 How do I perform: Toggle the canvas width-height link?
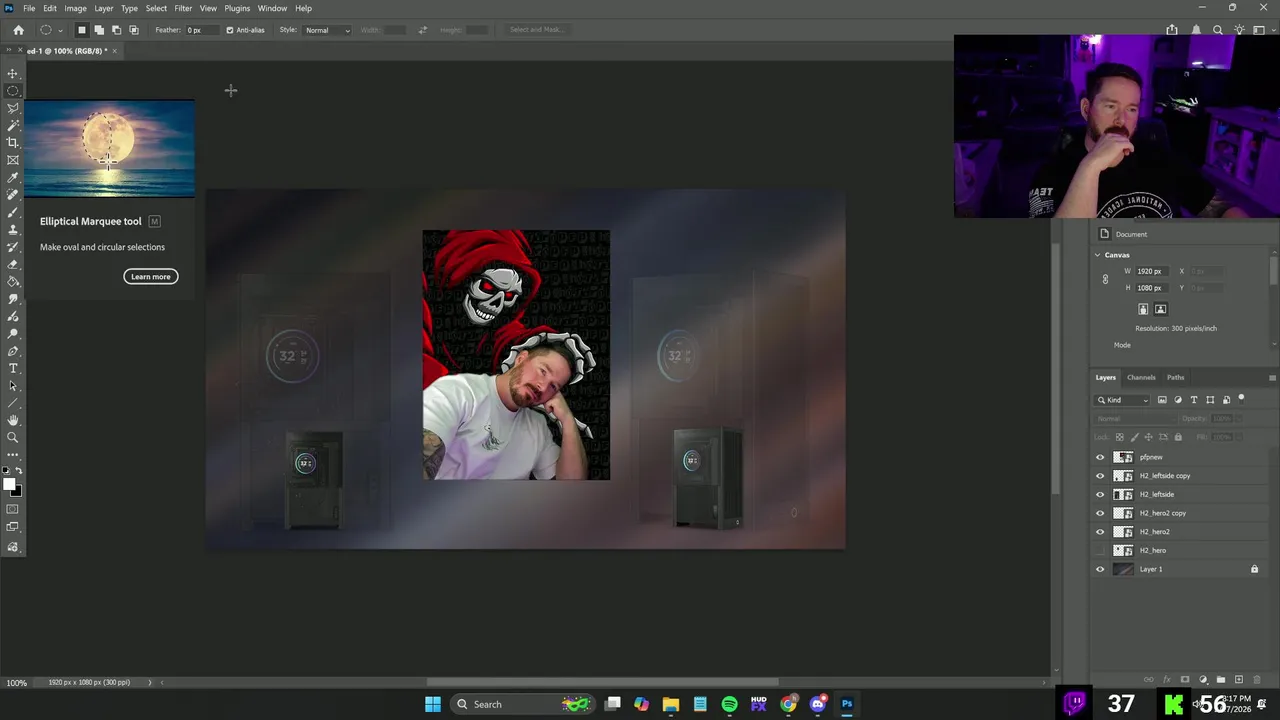tap(1105, 279)
